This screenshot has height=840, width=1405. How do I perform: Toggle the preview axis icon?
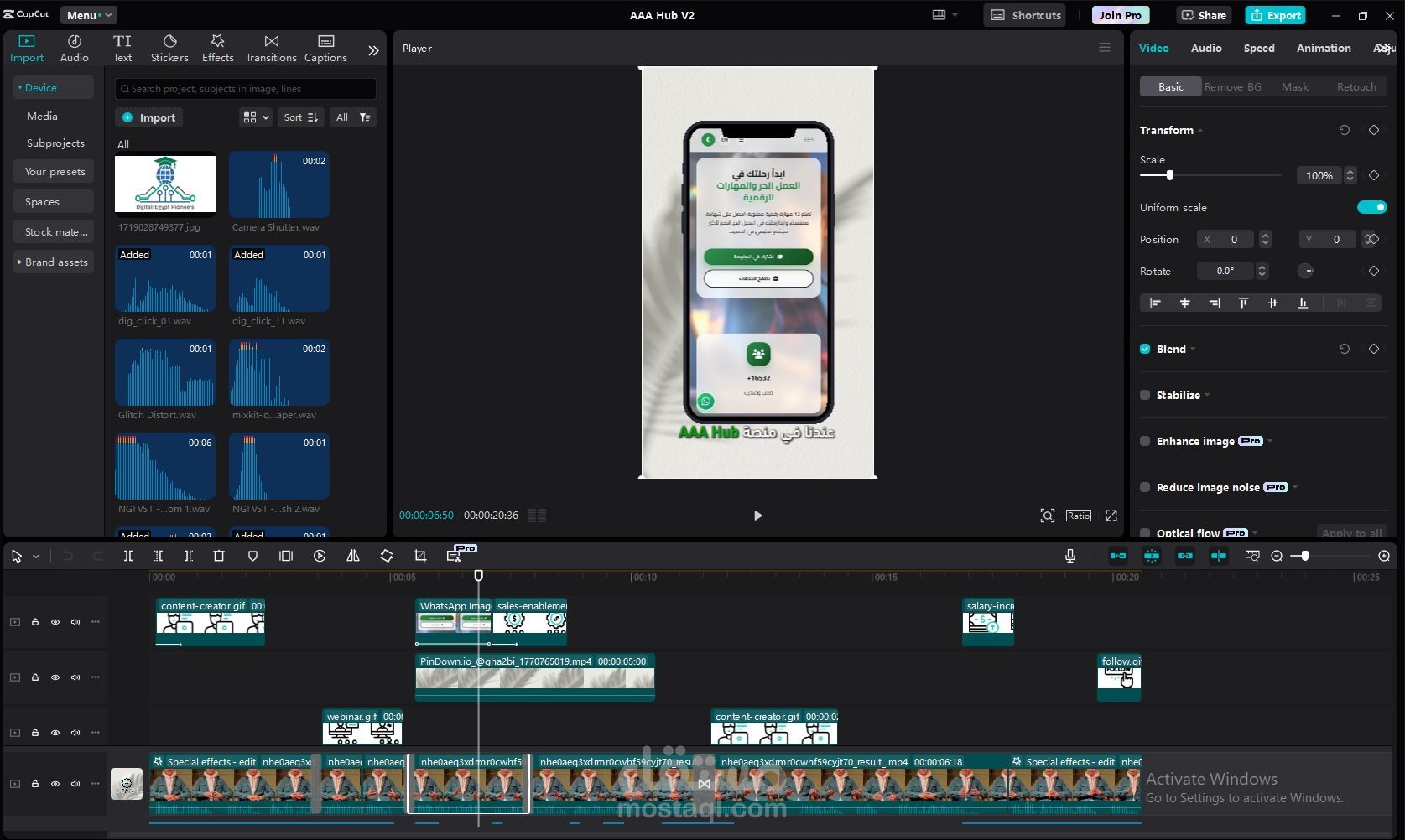click(1219, 556)
